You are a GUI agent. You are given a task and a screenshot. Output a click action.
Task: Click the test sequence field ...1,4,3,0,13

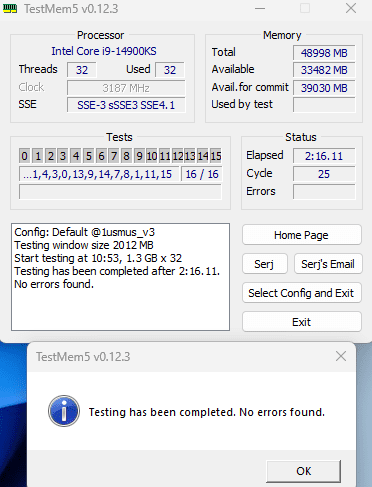point(99,174)
